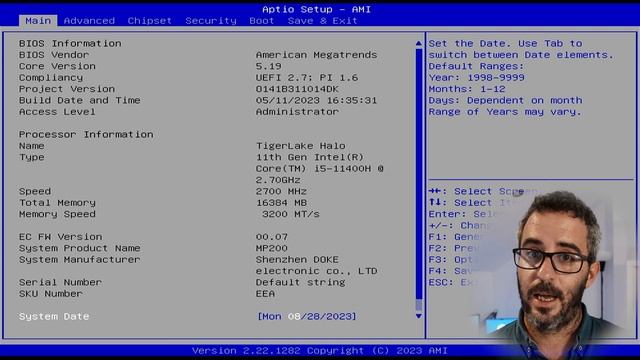
Task: Click Compliancy value UEFI 2.7; PI 1.6
Action: tap(307, 78)
